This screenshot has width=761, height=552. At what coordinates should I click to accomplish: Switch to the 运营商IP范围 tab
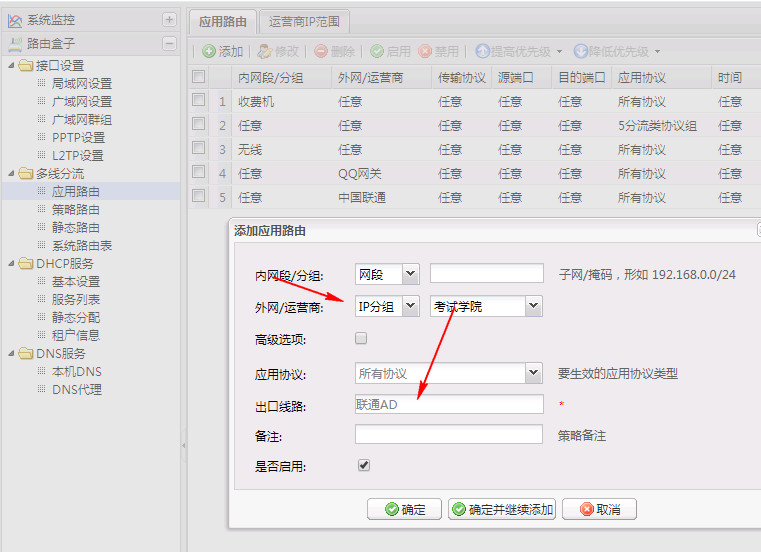[304, 21]
